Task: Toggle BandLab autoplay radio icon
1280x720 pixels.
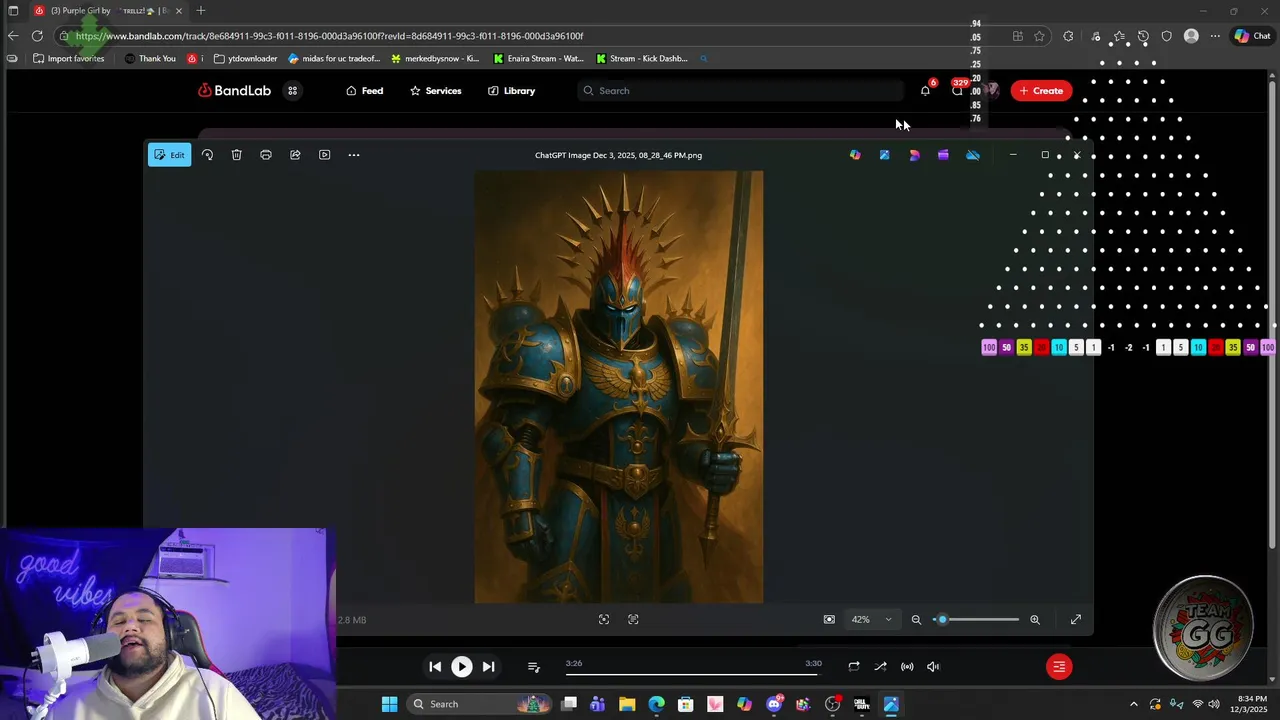Action: (907, 666)
